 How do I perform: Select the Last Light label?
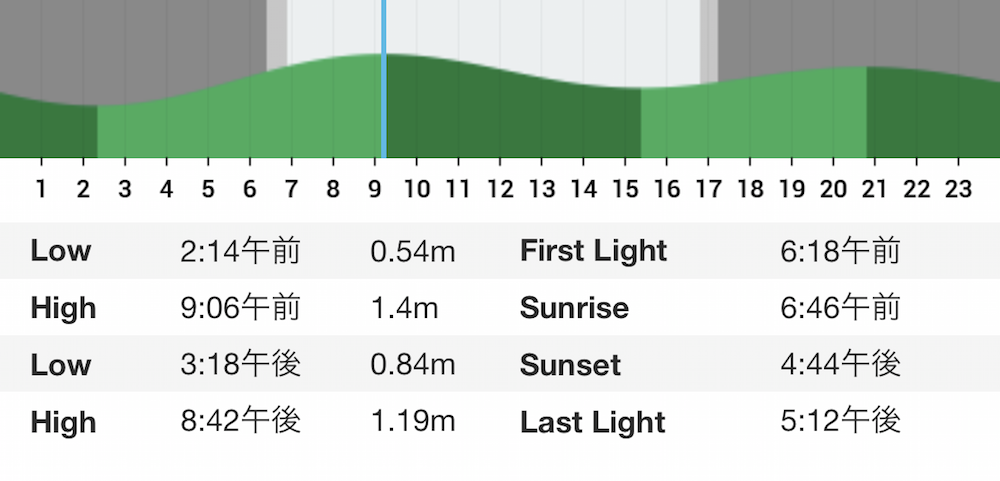(593, 422)
